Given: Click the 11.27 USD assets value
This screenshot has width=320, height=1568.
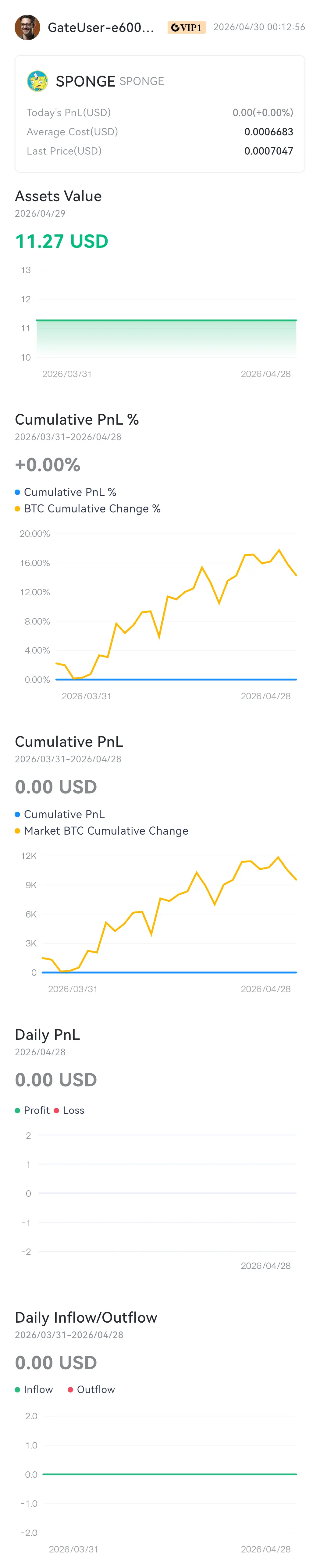Looking at the screenshot, I should pyautogui.click(x=62, y=242).
